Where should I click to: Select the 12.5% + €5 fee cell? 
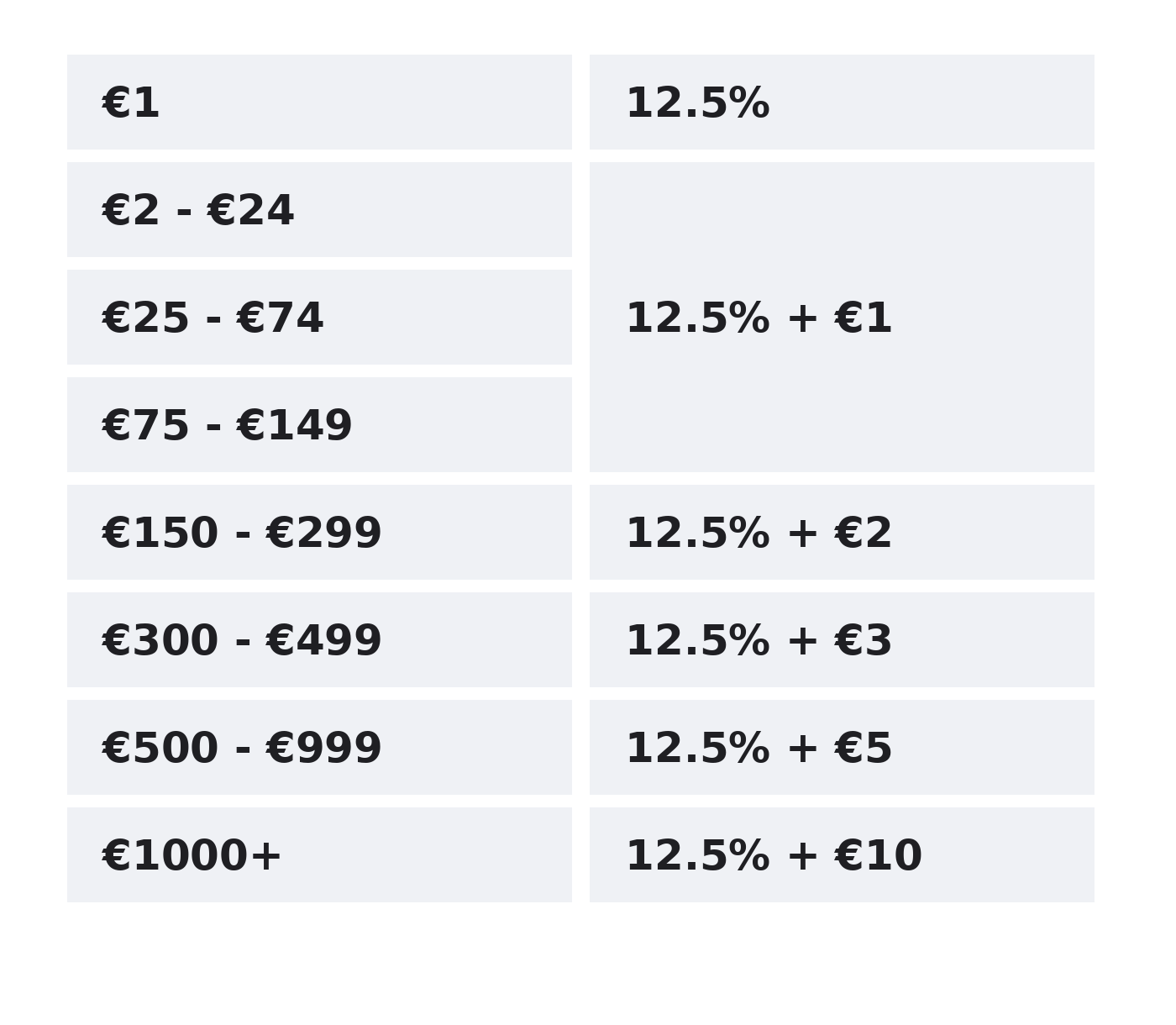click(x=842, y=748)
